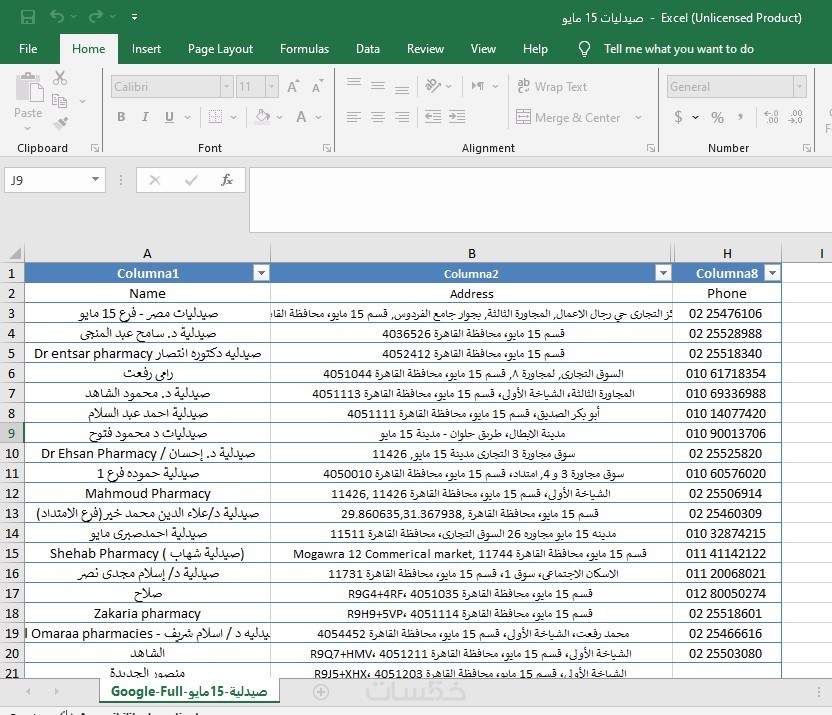
Task: Toggle Align Right
Action: click(x=402, y=117)
